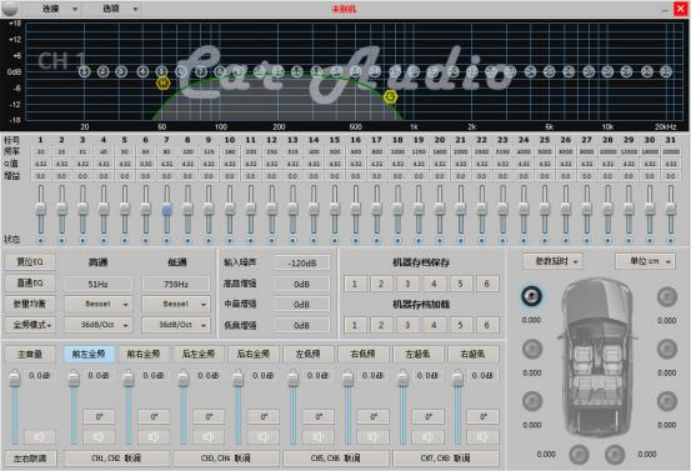The image size is (692, 472).
Task: Select the bottom-right subwoofer speaker under the car
Action: click(614, 454)
